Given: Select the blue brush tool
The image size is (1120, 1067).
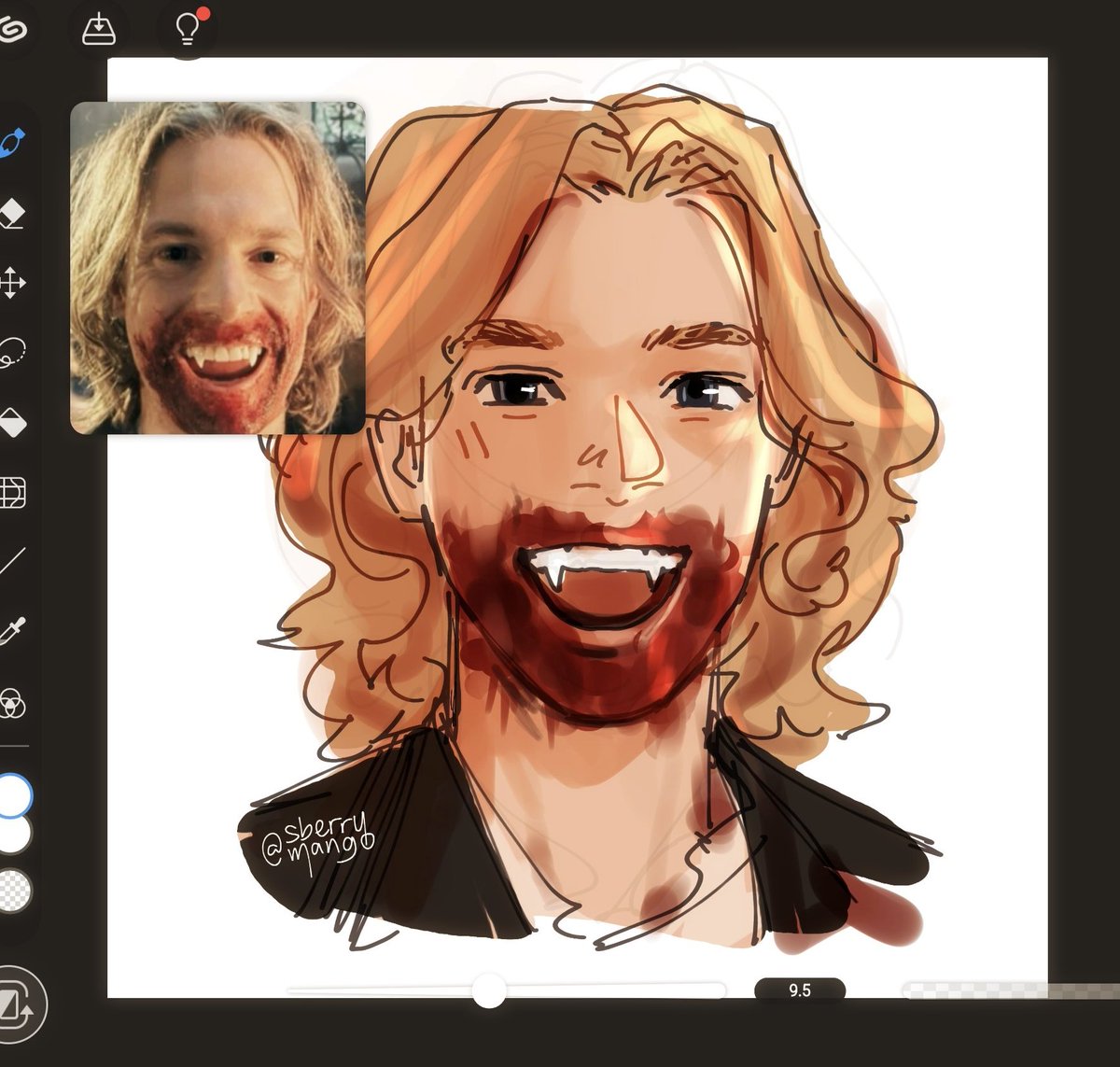Looking at the screenshot, I should [12, 144].
